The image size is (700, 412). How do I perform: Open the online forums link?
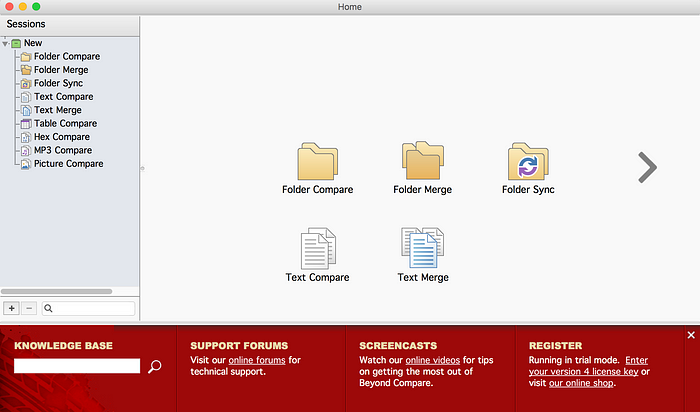(257, 360)
